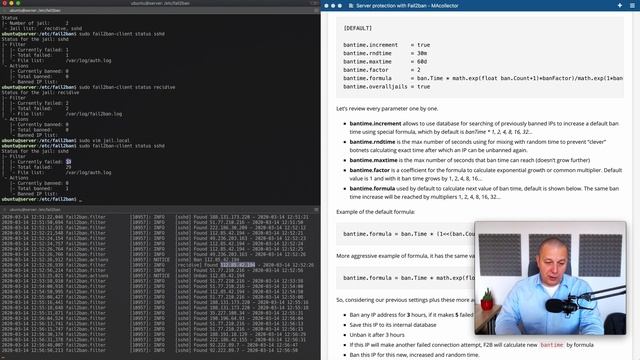Click the 'So, considering our previous settings' sentence
The height and width of the screenshot is (360, 640).
[x=405, y=300]
